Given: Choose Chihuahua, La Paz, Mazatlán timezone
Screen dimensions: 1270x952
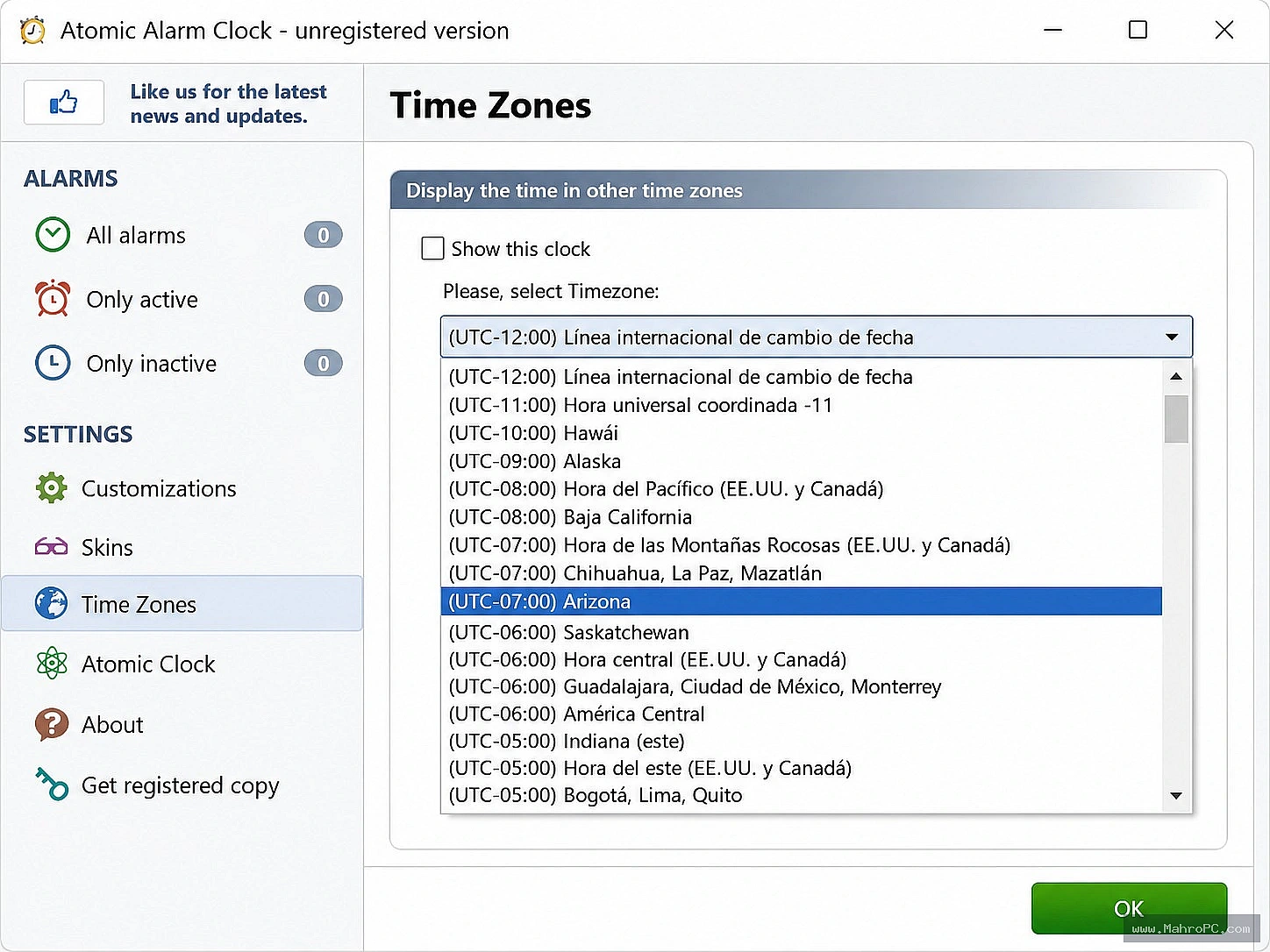Looking at the screenshot, I should coord(801,573).
